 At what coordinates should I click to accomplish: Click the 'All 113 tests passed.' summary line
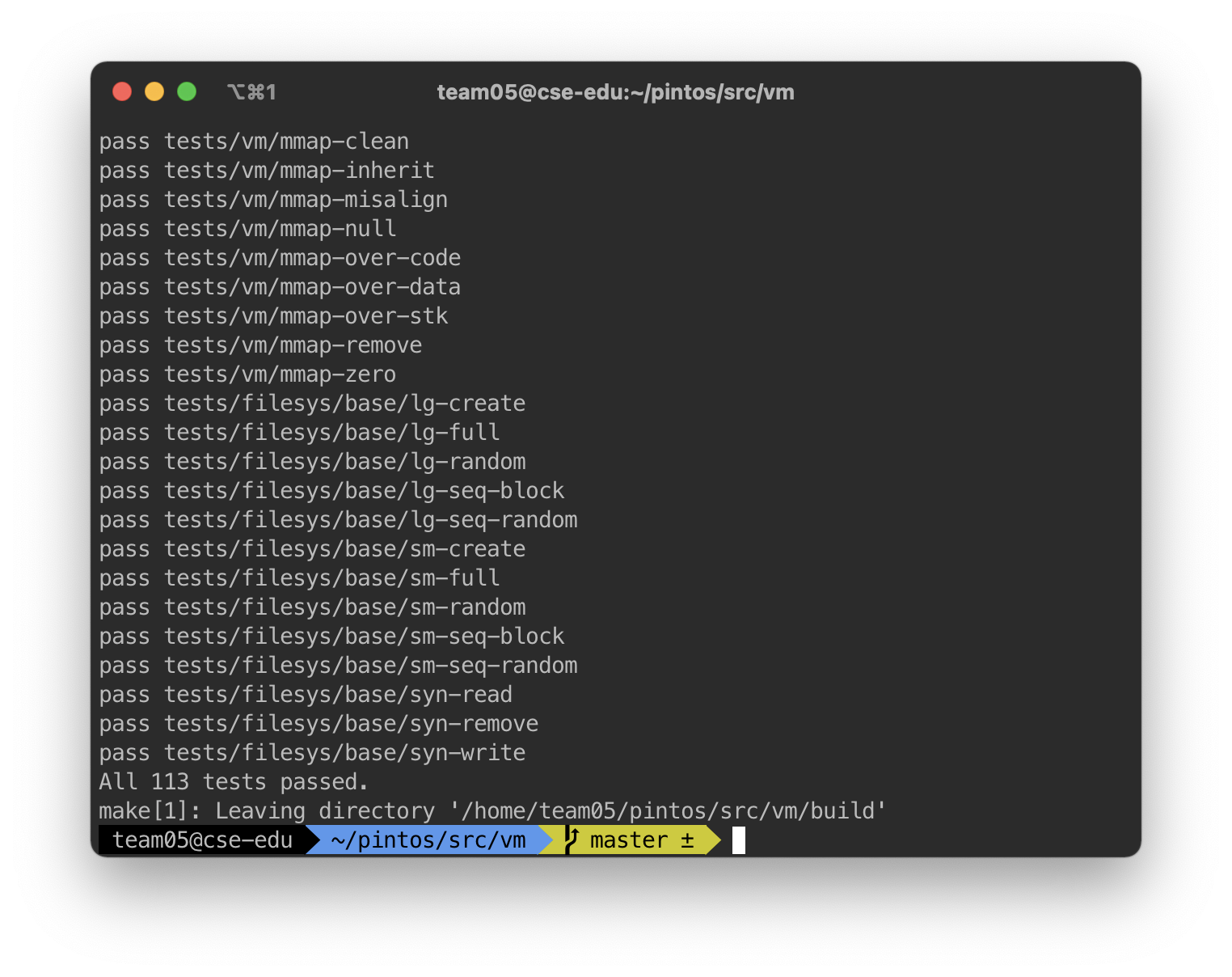pos(234,782)
